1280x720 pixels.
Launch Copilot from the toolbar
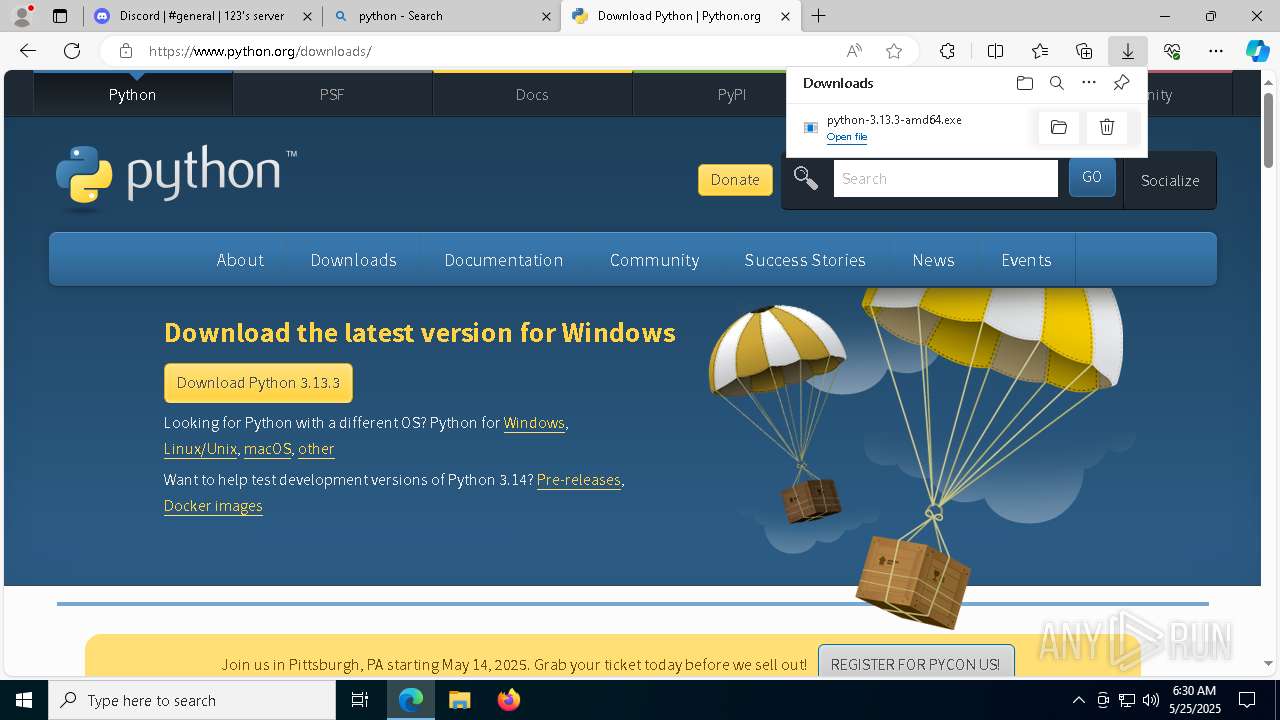1257,51
